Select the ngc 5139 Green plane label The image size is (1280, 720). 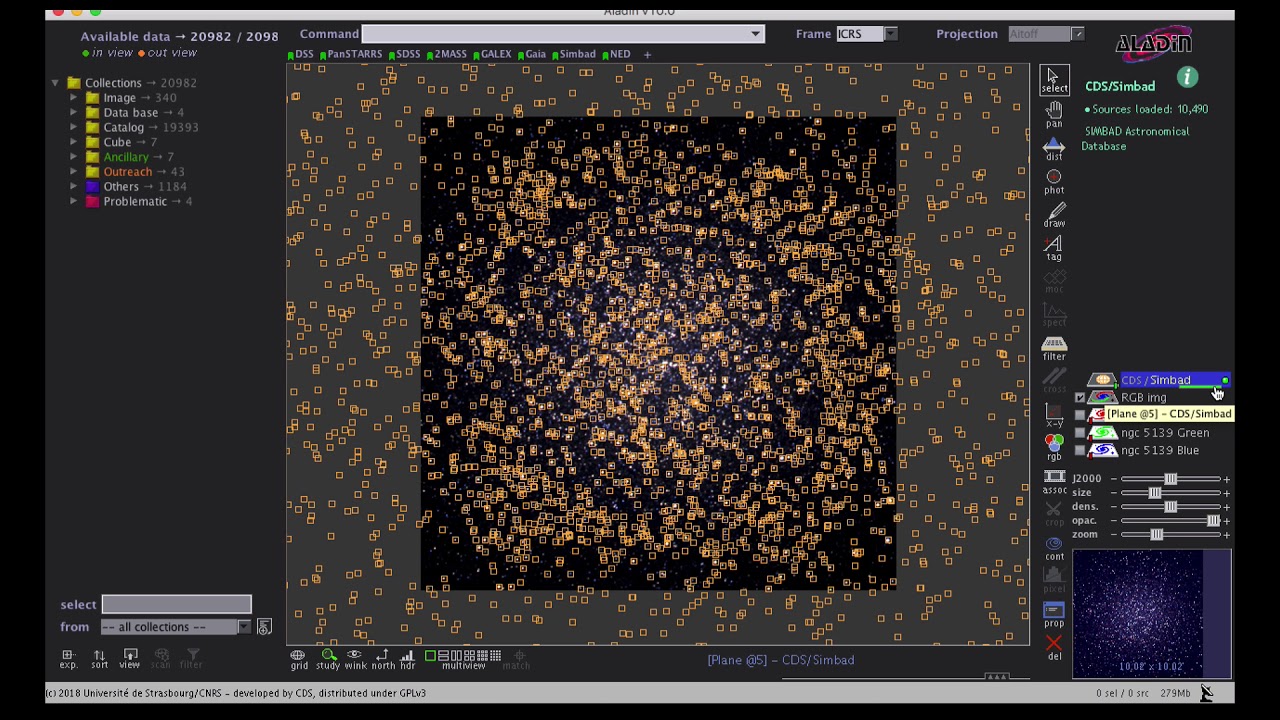click(1164, 433)
